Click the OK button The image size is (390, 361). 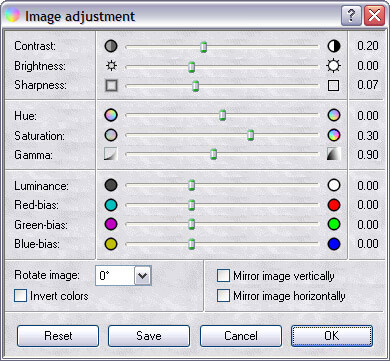(x=332, y=336)
